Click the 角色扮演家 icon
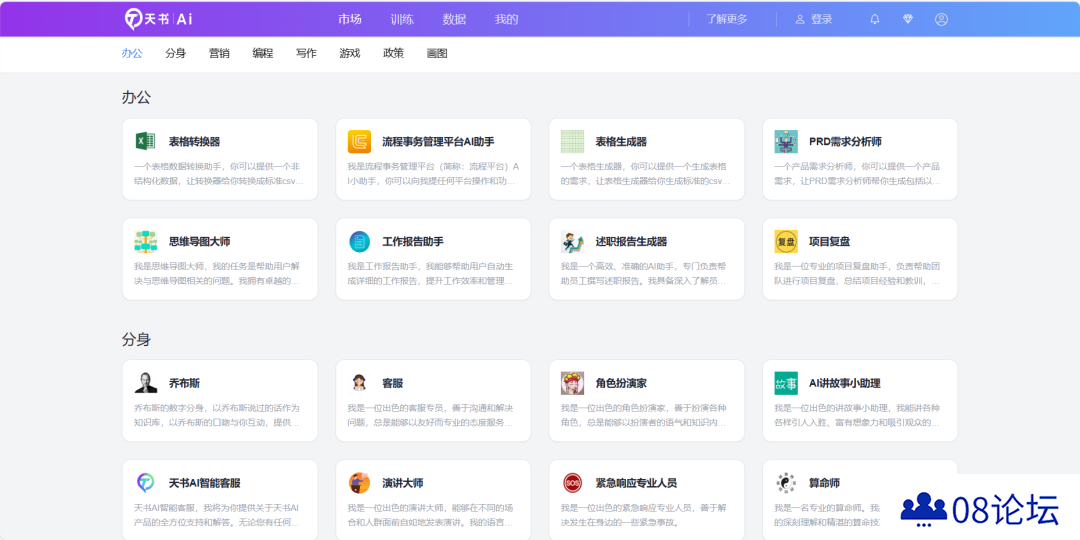 pos(572,383)
